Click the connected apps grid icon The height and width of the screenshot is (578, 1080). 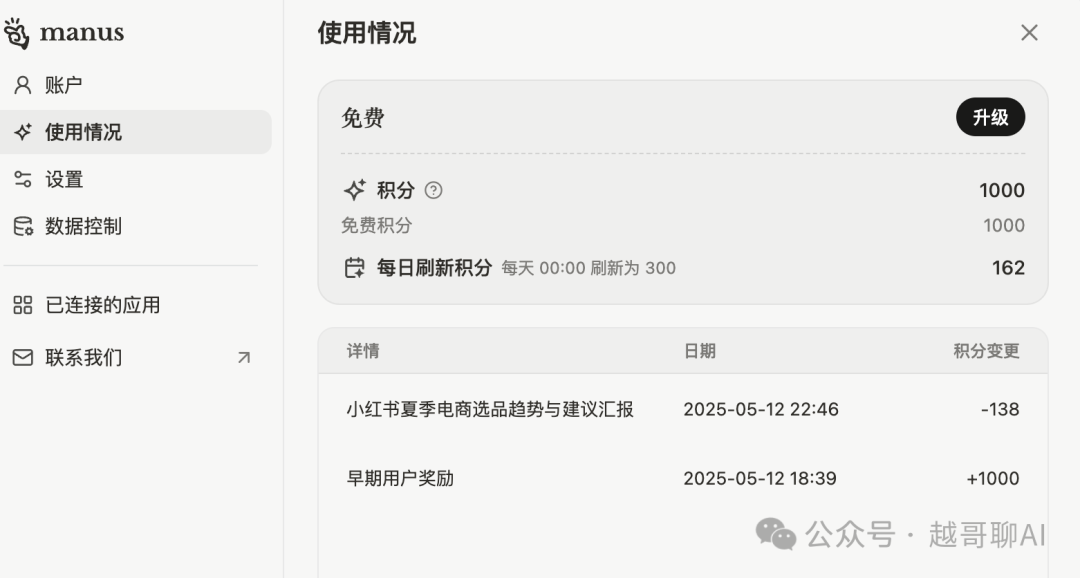pyautogui.click(x=23, y=305)
